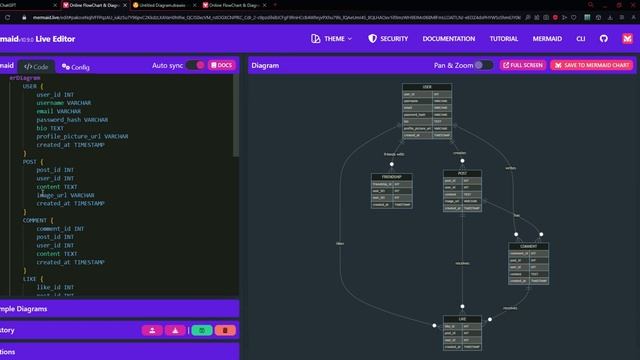Click the orange delete icon in History
Image resolution: width=640 pixels, height=360 pixels.
point(225,330)
